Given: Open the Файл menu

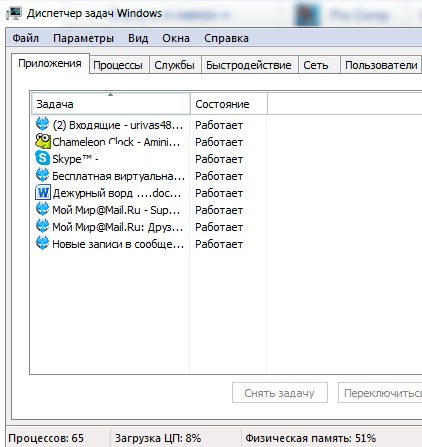Looking at the screenshot, I should click(x=26, y=38).
